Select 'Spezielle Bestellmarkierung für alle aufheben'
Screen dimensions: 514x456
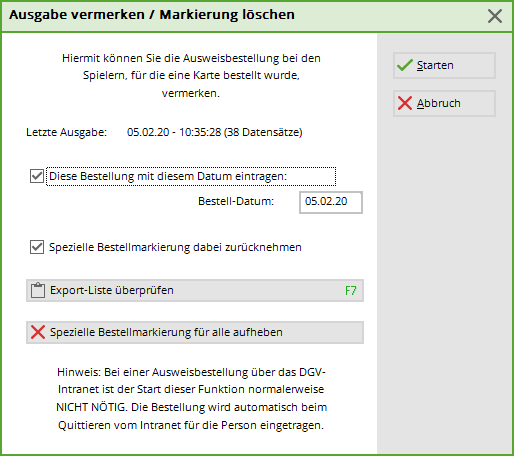[195, 332]
